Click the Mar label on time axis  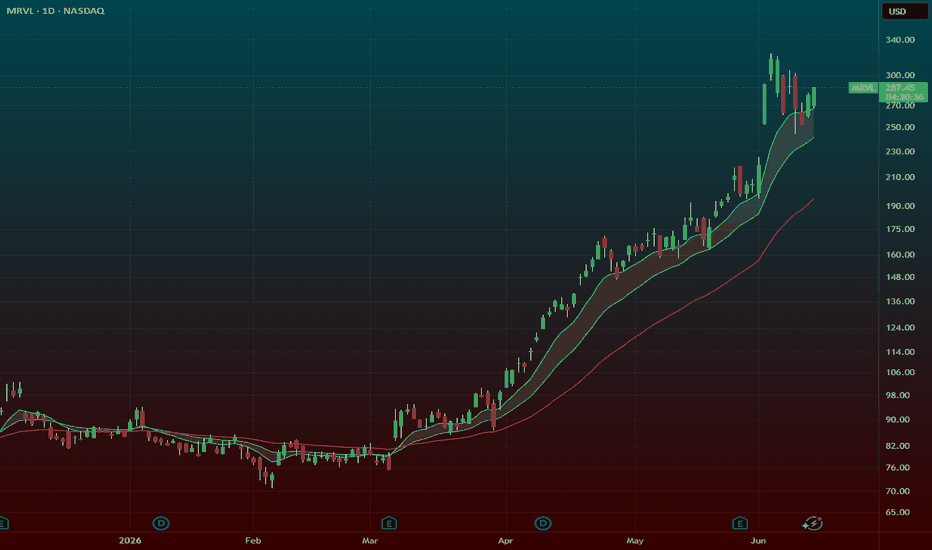[370, 540]
